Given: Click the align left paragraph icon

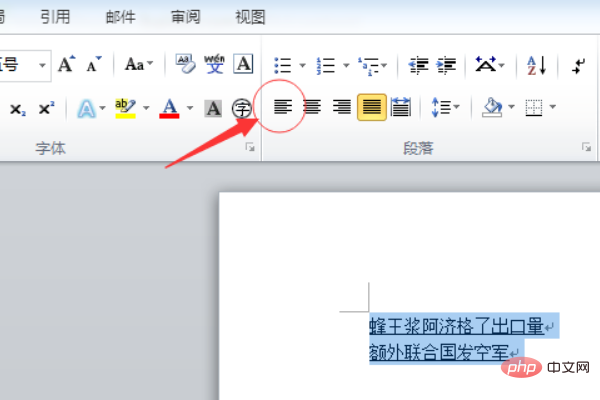Looking at the screenshot, I should (x=284, y=107).
